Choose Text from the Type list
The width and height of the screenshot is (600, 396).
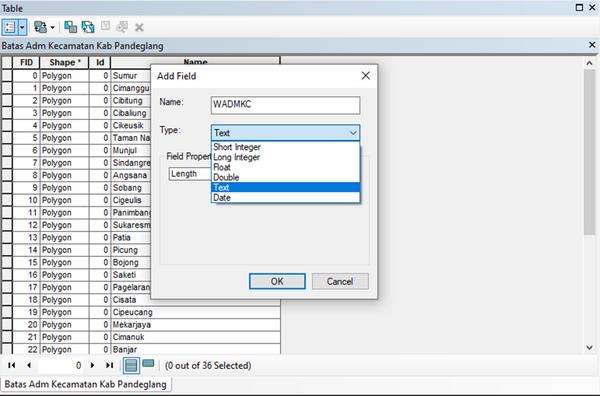[x=285, y=187]
